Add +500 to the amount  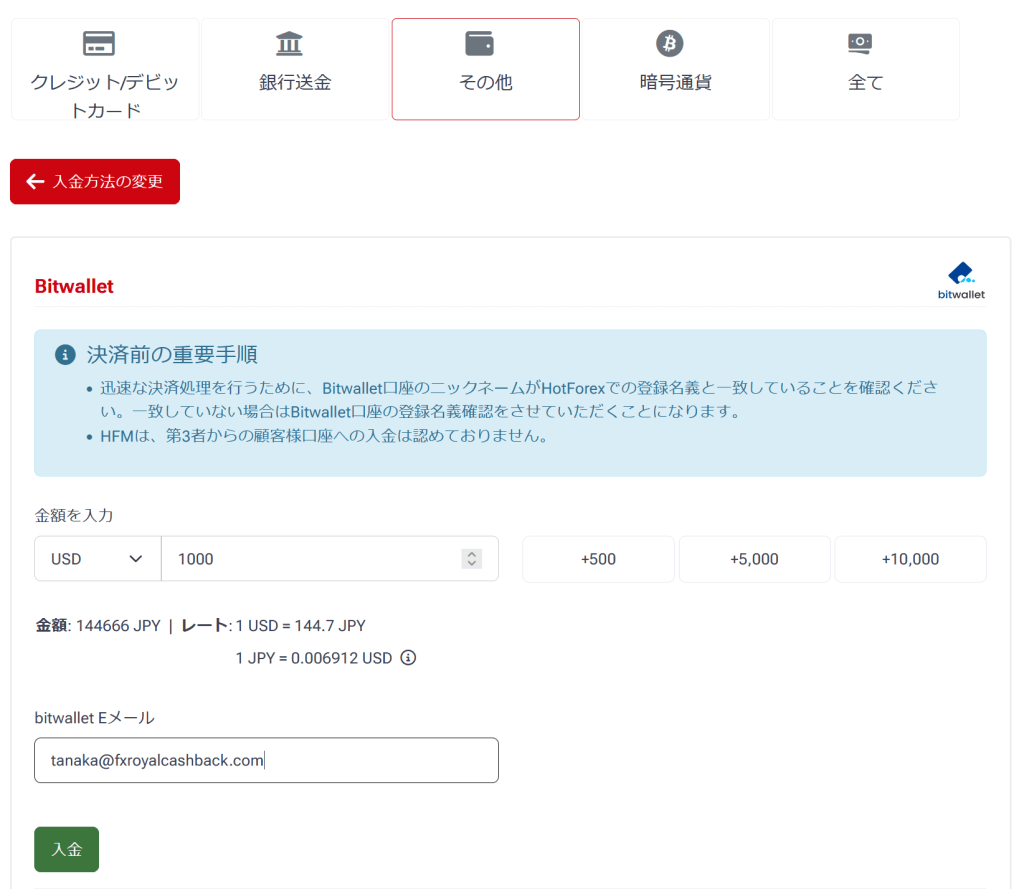pos(598,559)
